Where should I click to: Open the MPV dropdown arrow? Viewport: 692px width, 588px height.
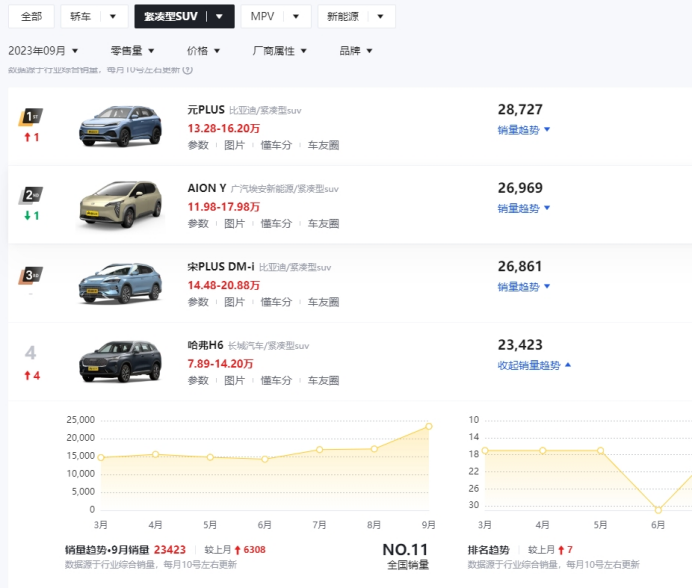(x=296, y=17)
